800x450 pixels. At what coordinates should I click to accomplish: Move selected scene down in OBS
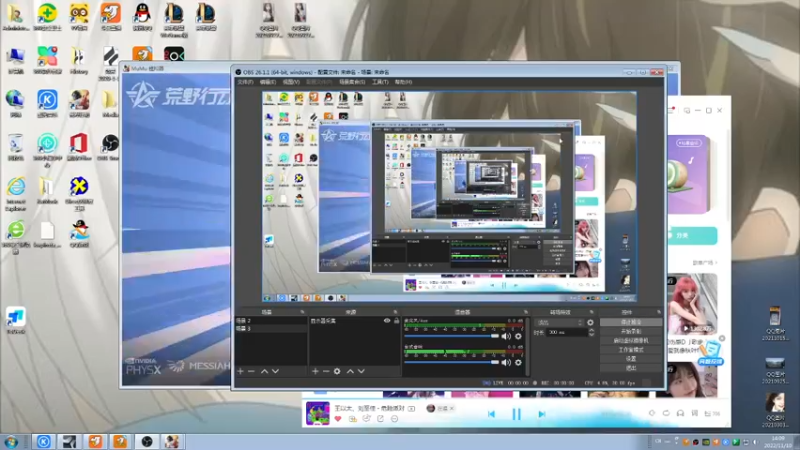tap(276, 371)
